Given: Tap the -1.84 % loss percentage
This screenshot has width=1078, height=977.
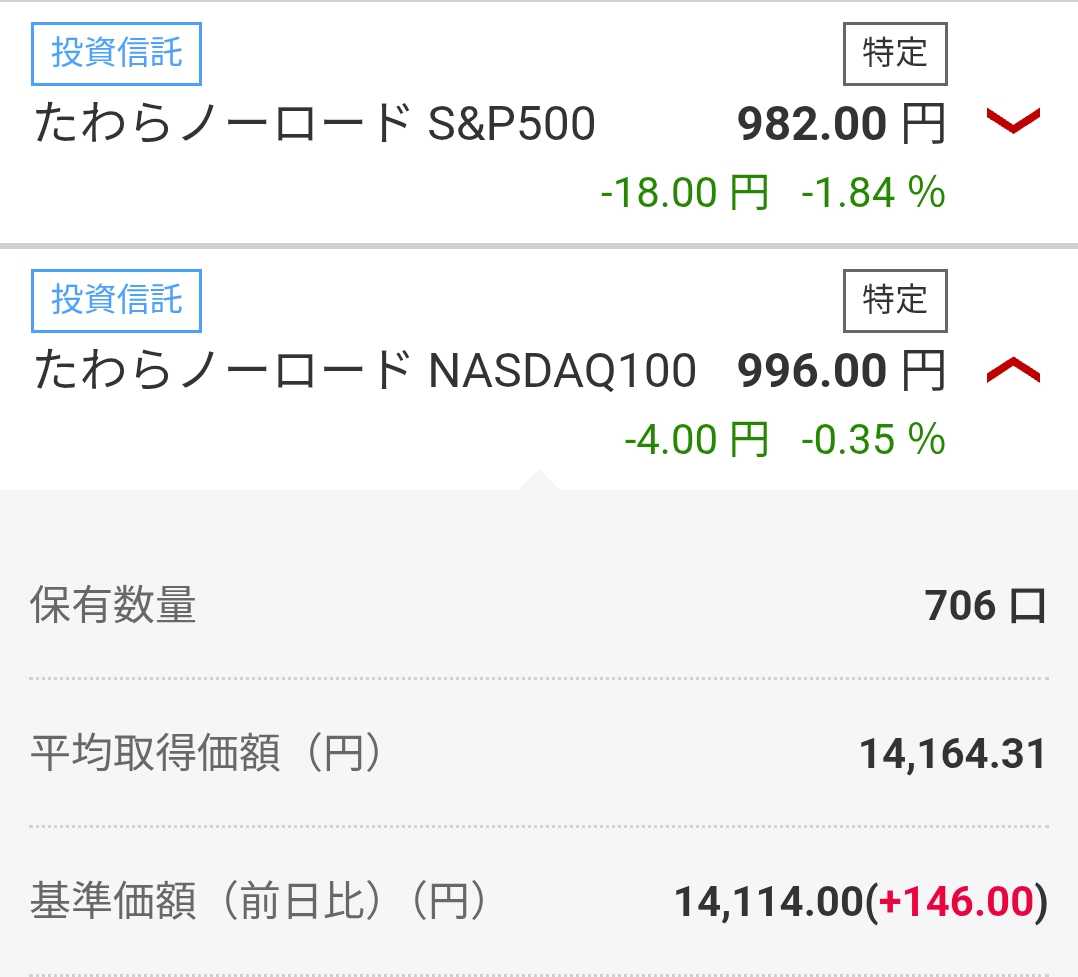Looking at the screenshot, I should (x=873, y=192).
